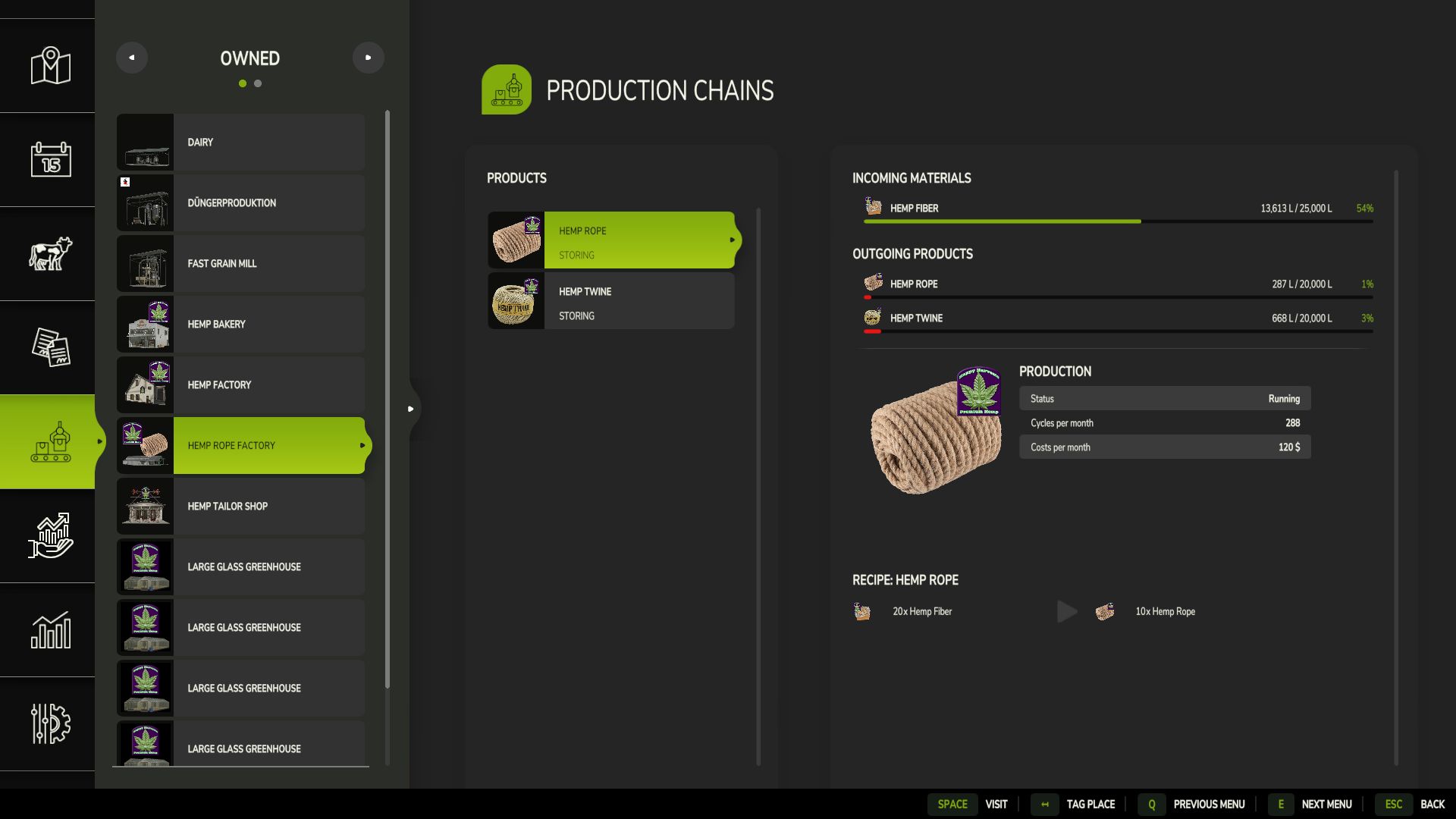Toggle the Hemp Rope product output arrow
The image size is (1456, 819).
[x=732, y=240]
